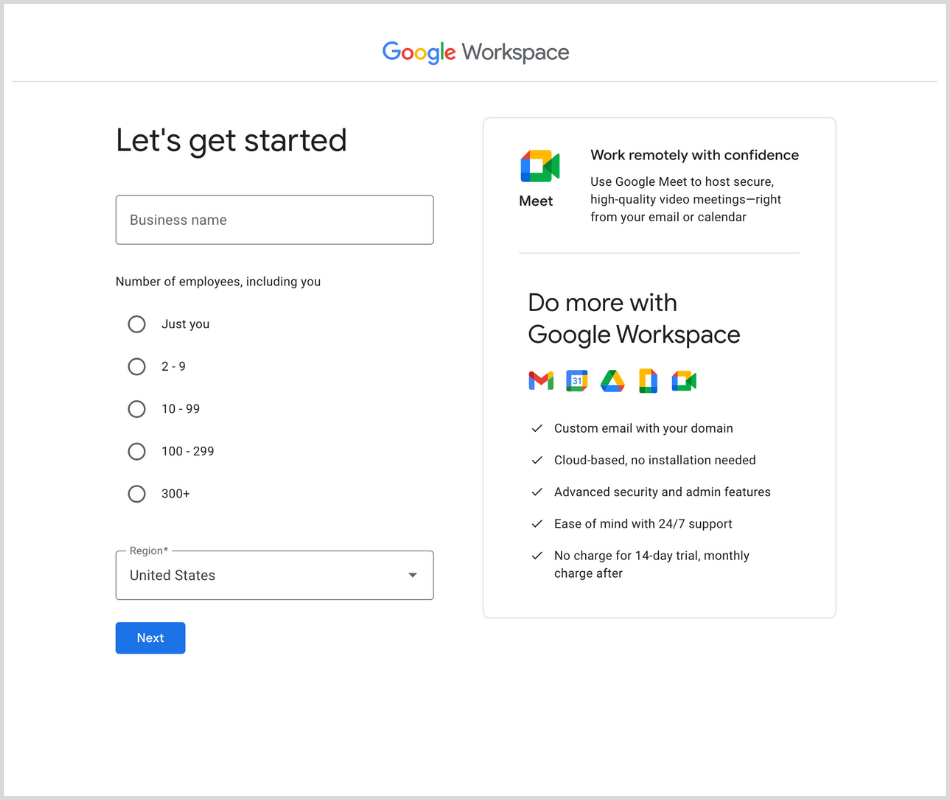
Task: Click the Region dropdown arrow
Action: pos(413,575)
